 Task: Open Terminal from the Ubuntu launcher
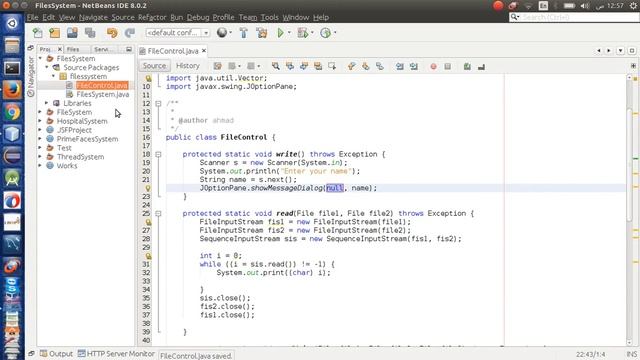pos(12,68)
